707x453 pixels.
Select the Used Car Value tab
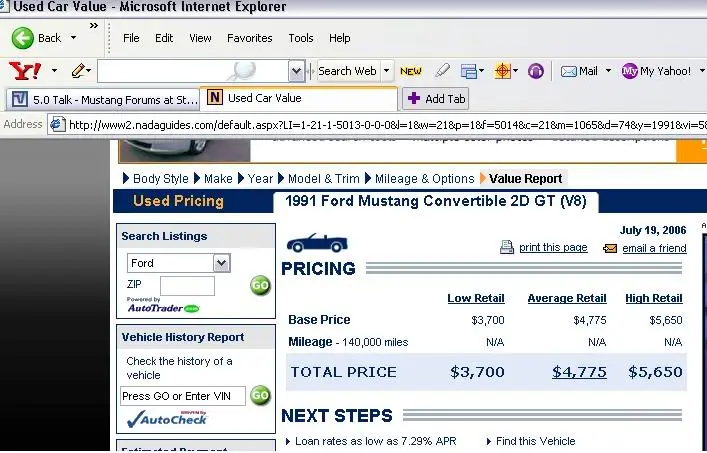298,98
